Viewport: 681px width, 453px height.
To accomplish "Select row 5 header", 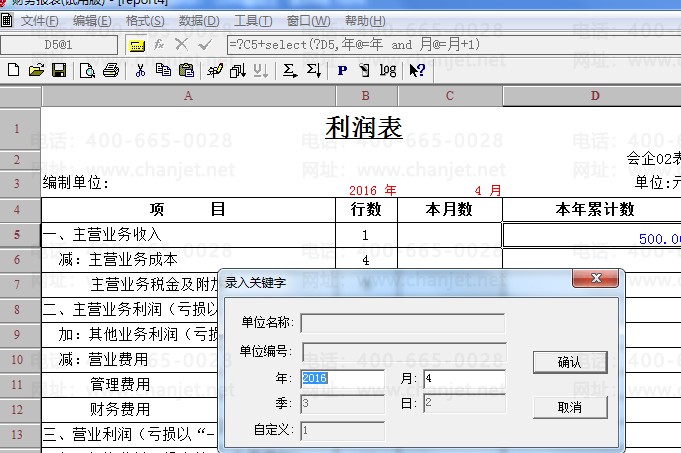I will point(20,235).
